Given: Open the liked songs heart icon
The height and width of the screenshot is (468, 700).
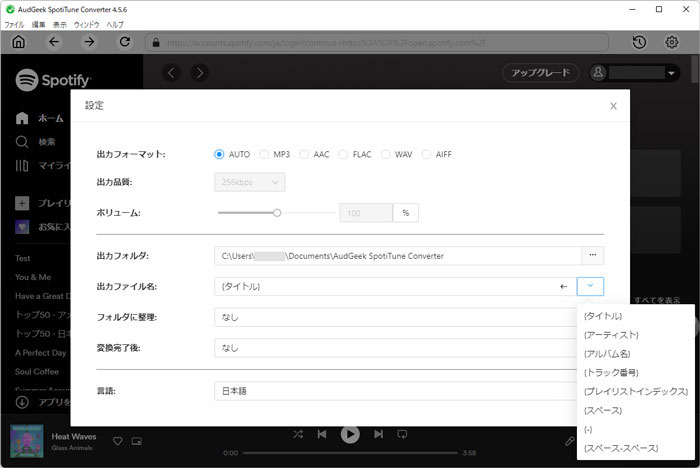Looking at the screenshot, I should point(22,227).
